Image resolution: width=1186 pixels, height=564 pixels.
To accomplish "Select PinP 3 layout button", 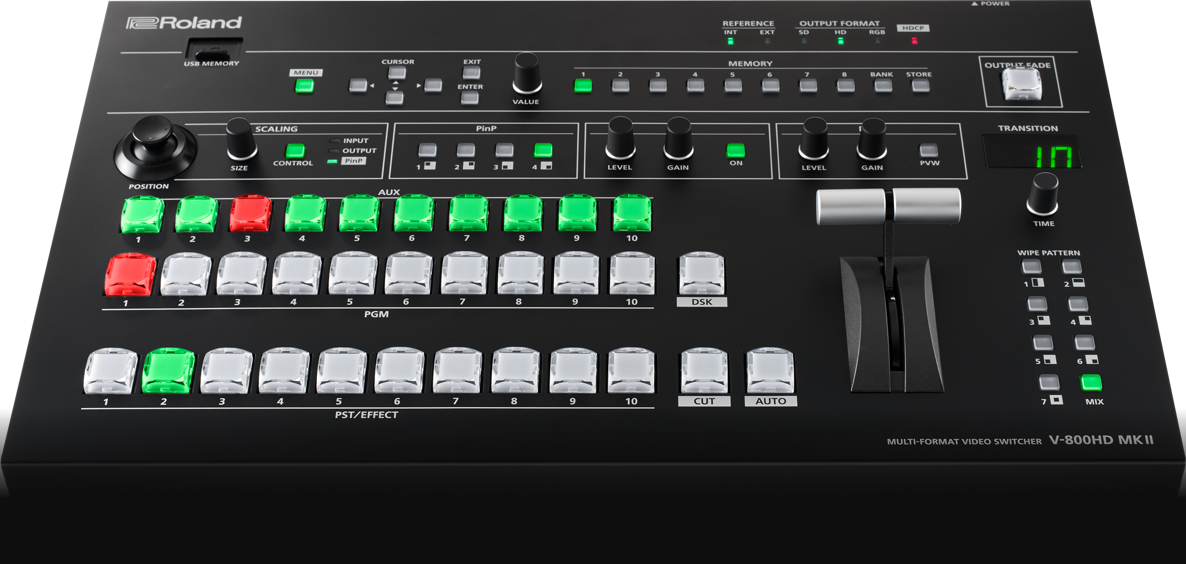I will (x=505, y=150).
